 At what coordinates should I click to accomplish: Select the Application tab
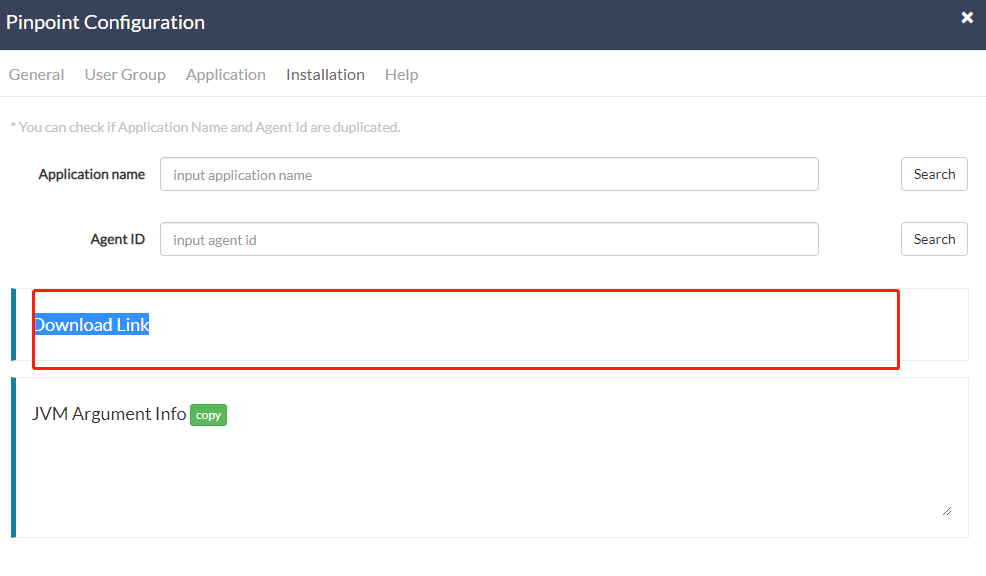click(x=226, y=75)
